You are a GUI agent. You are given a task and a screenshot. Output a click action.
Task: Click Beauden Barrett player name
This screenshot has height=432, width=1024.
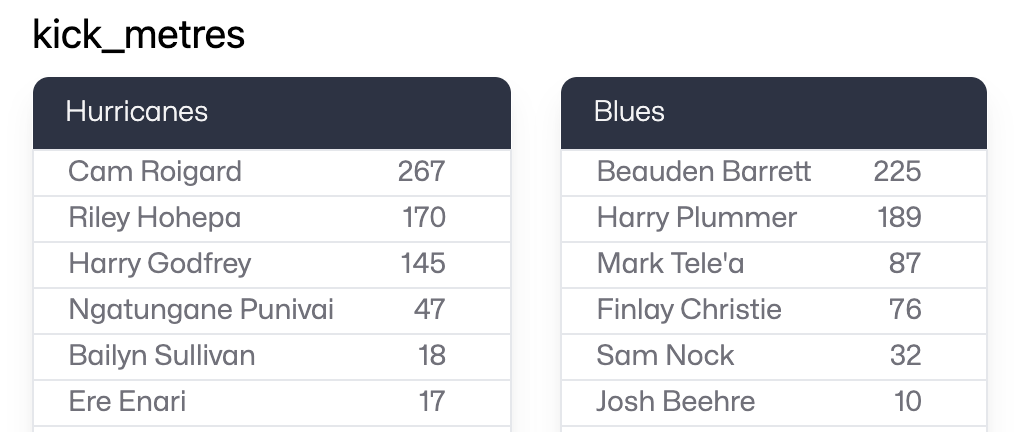click(704, 172)
